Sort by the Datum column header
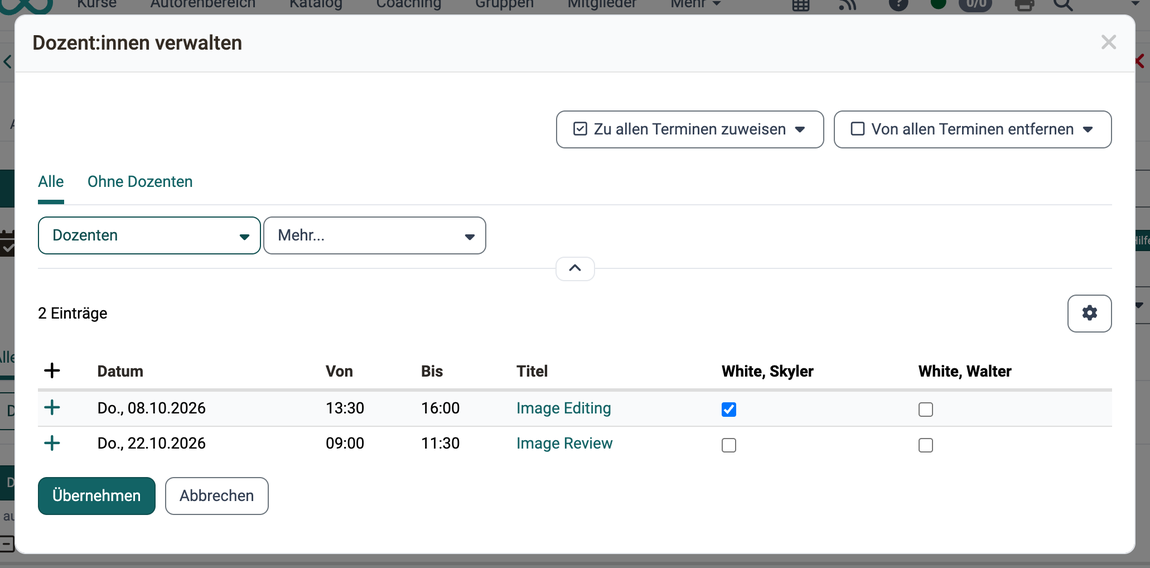 (x=120, y=371)
